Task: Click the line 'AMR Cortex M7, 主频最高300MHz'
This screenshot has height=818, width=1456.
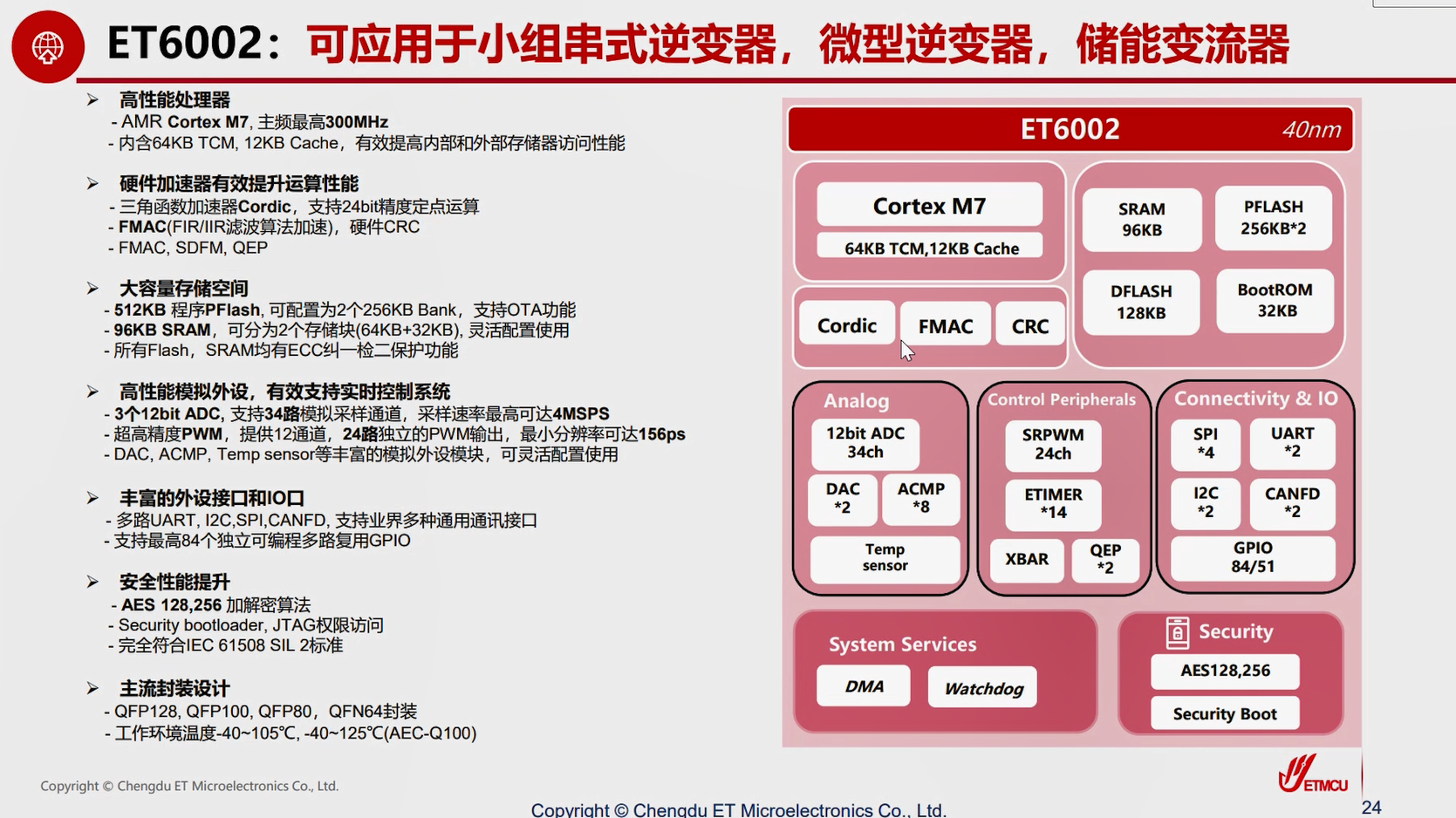Action: (250, 122)
